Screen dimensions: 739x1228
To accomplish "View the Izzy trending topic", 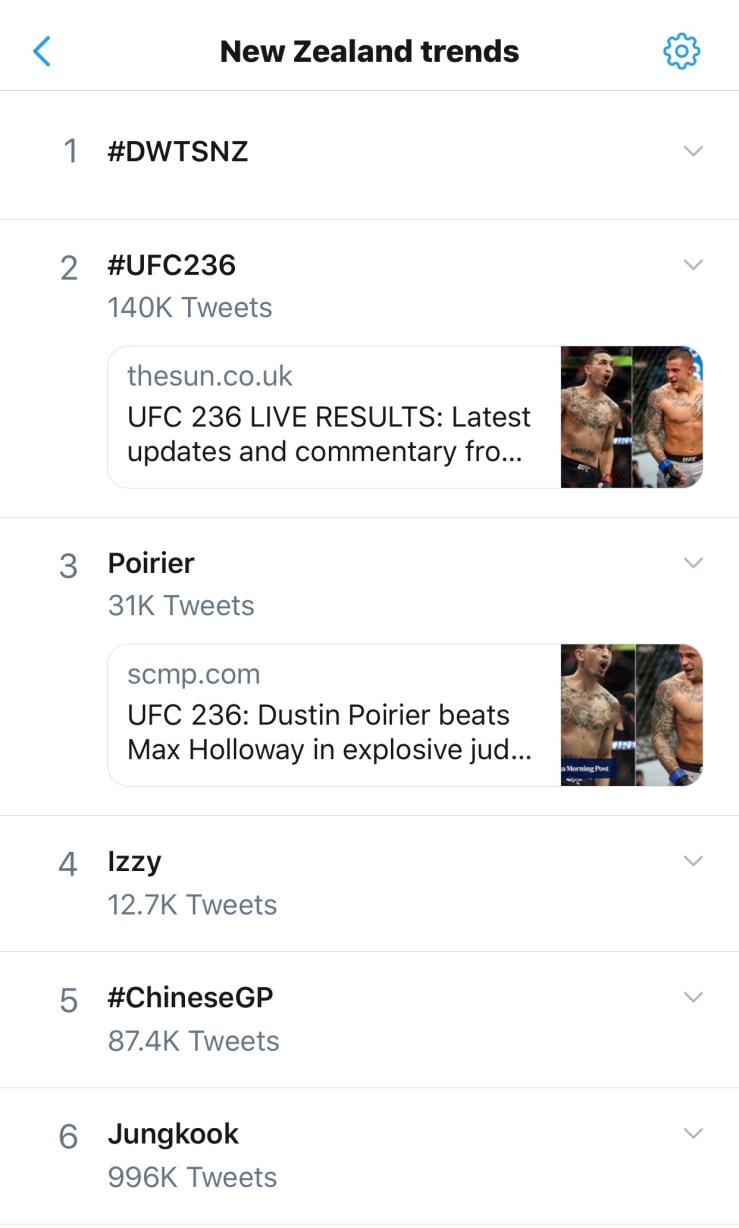I will coord(134,861).
